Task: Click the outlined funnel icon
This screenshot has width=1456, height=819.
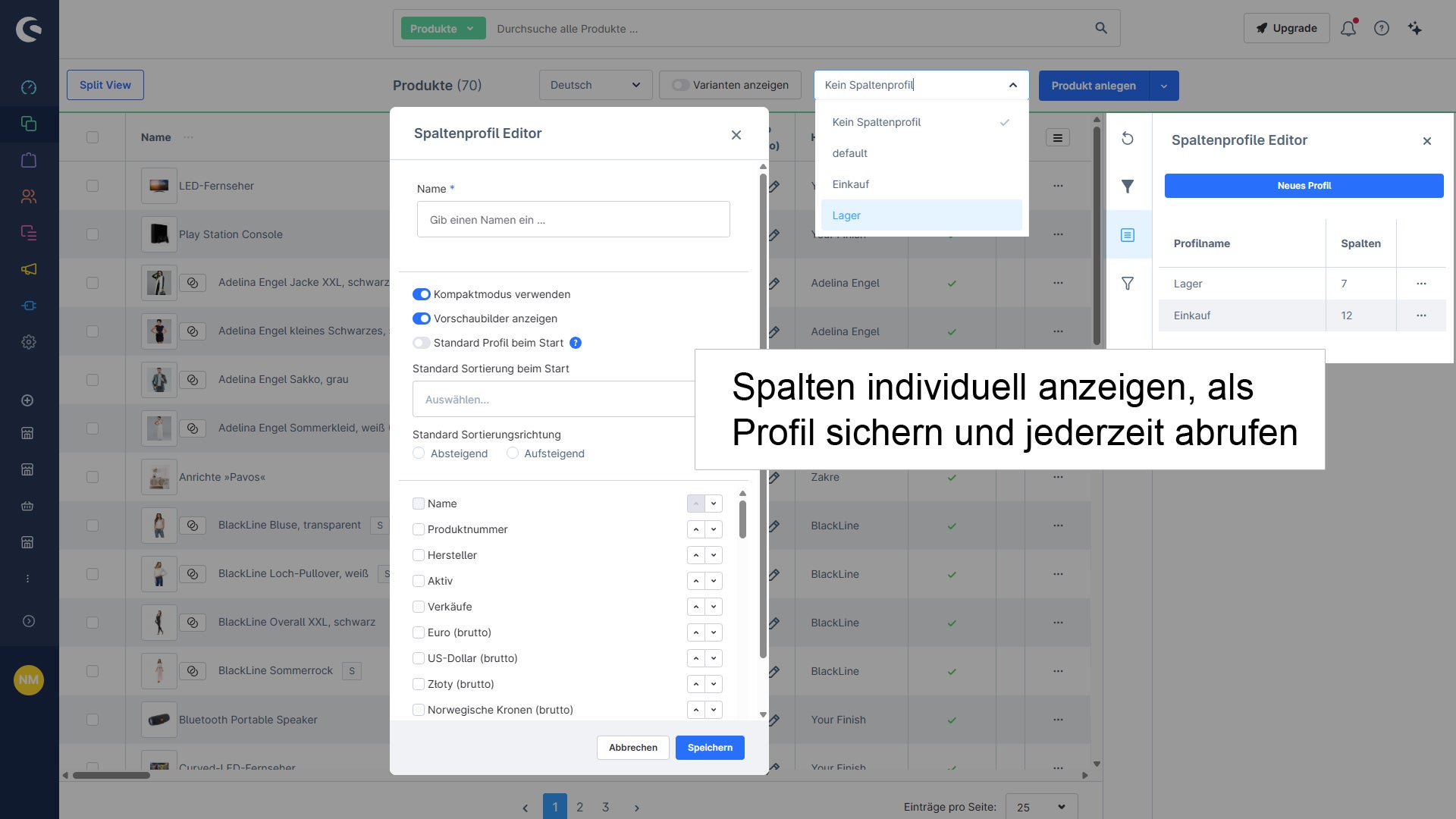Action: [x=1128, y=283]
